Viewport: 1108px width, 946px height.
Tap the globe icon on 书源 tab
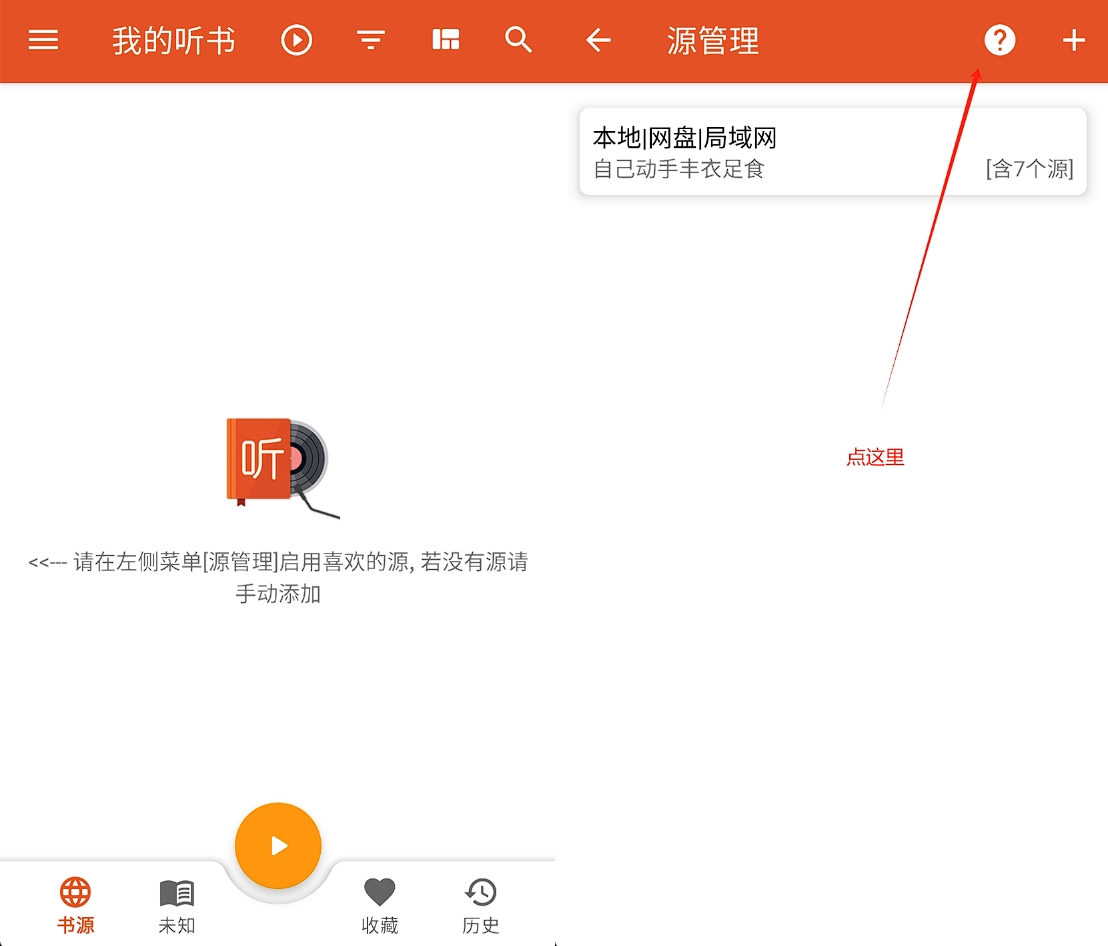click(x=76, y=893)
